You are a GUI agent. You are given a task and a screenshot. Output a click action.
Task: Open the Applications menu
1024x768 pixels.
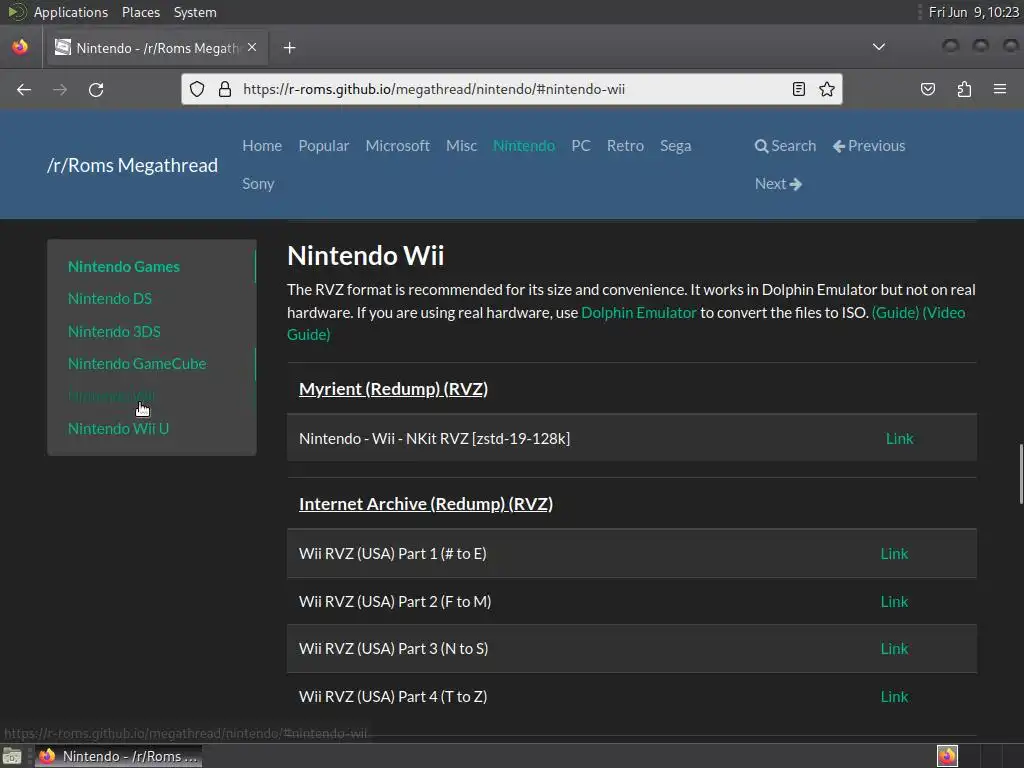point(71,12)
